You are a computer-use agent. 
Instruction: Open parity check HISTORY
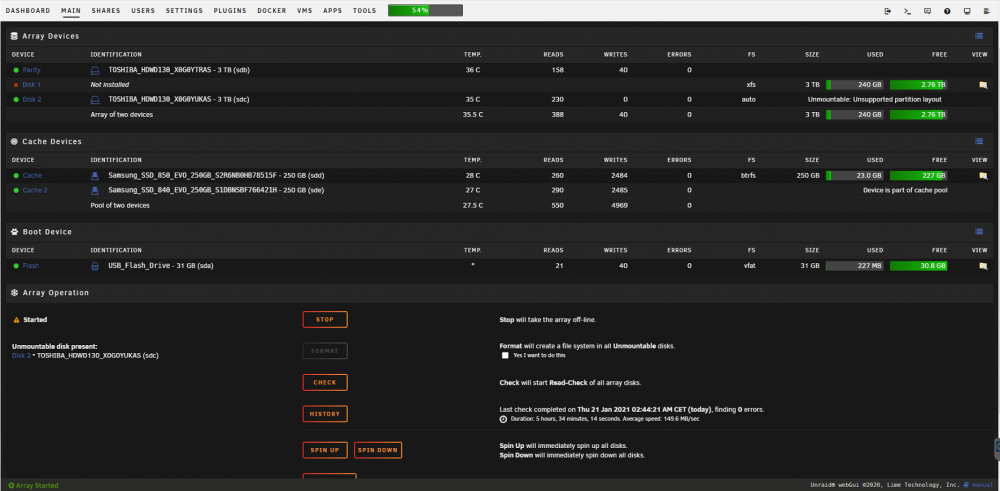(325, 414)
